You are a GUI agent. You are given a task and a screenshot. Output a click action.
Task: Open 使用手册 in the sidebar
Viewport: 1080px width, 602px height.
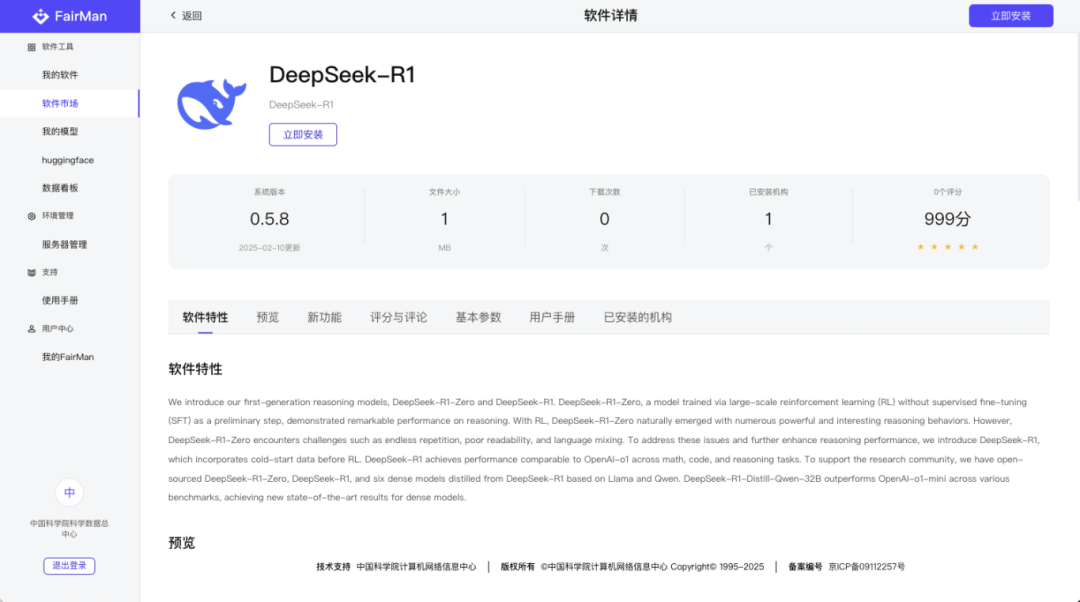tap(60, 300)
